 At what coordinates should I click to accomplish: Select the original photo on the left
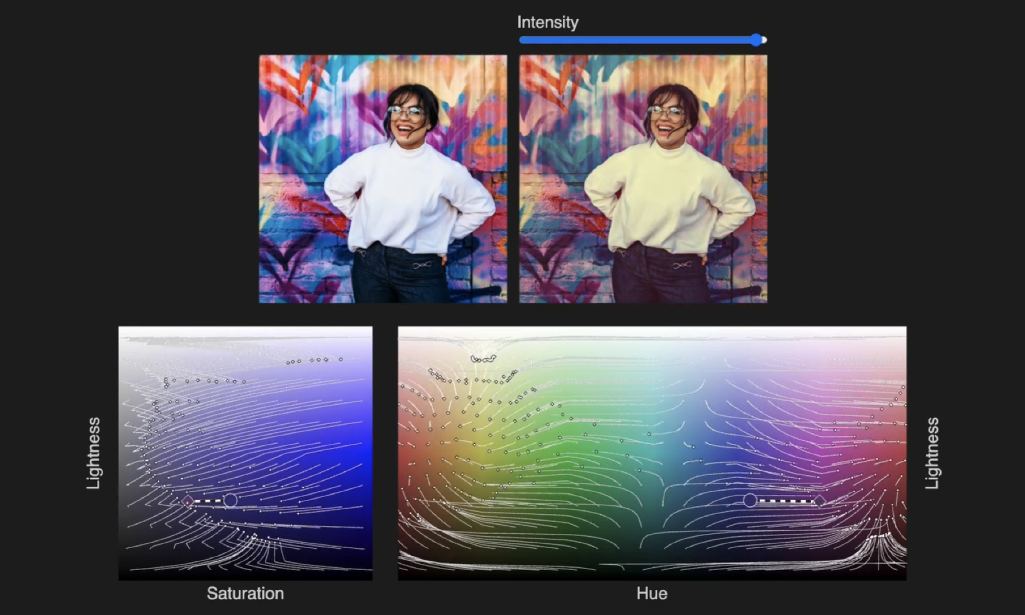pos(383,179)
